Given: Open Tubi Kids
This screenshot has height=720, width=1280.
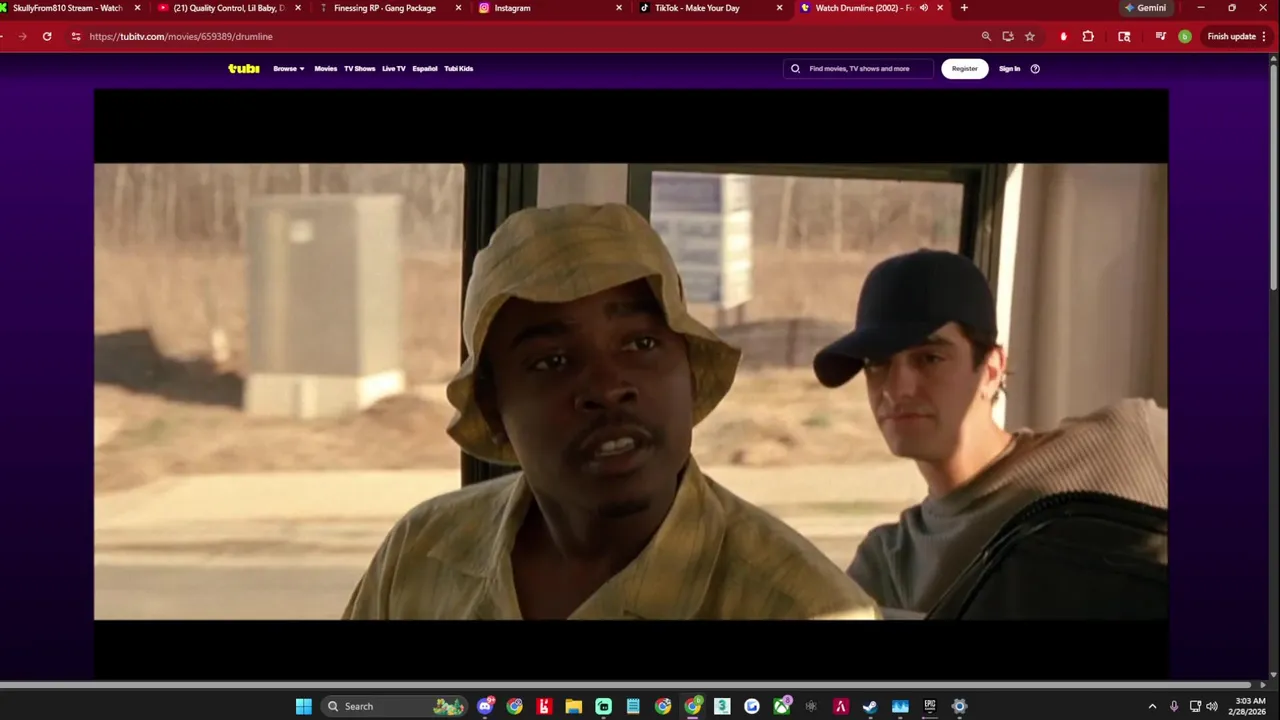Looking at the screenshot, I should click(x=459, y=69).
